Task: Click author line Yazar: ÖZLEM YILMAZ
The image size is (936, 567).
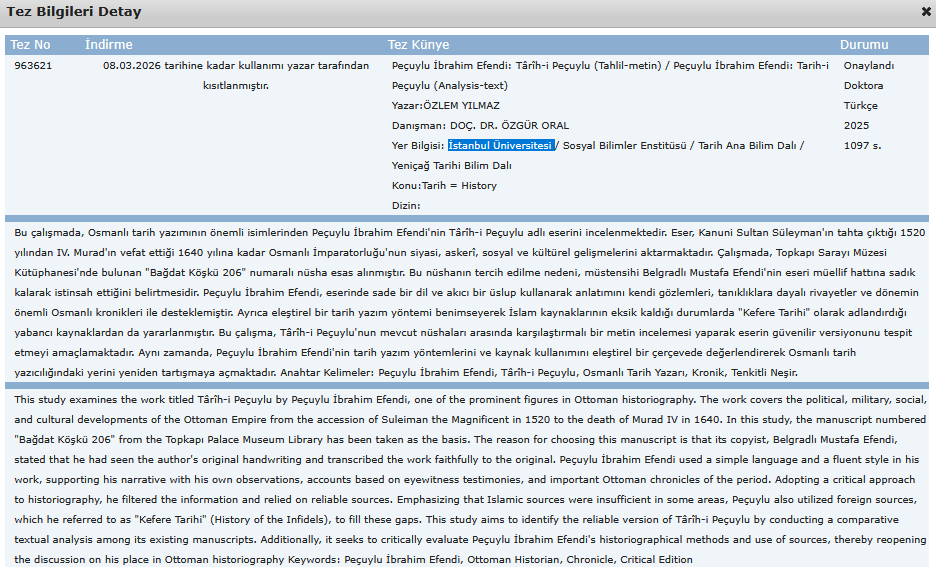Action: click(x=445, y=106)
